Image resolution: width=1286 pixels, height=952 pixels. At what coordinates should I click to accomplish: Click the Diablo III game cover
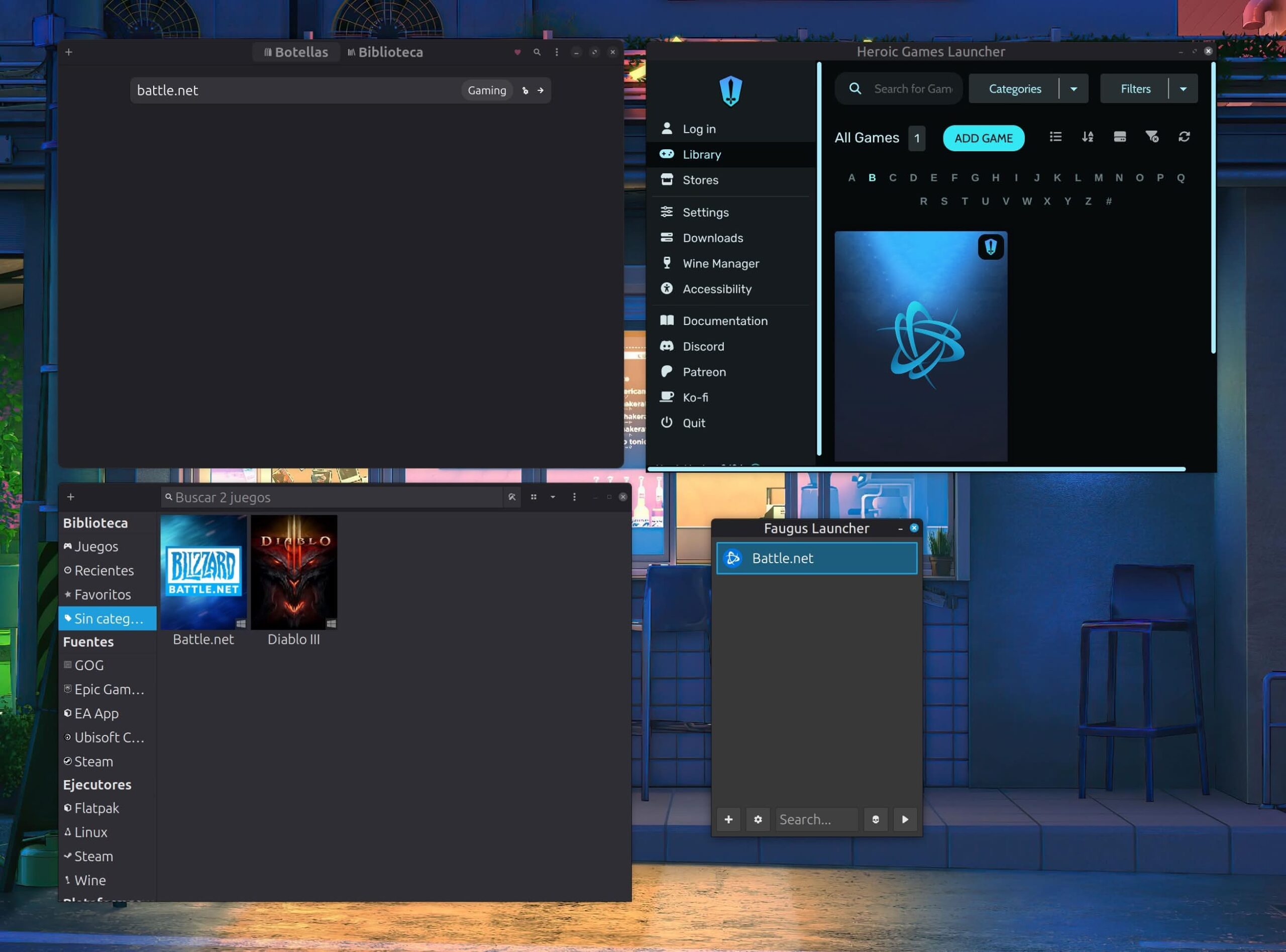point(294,571)
